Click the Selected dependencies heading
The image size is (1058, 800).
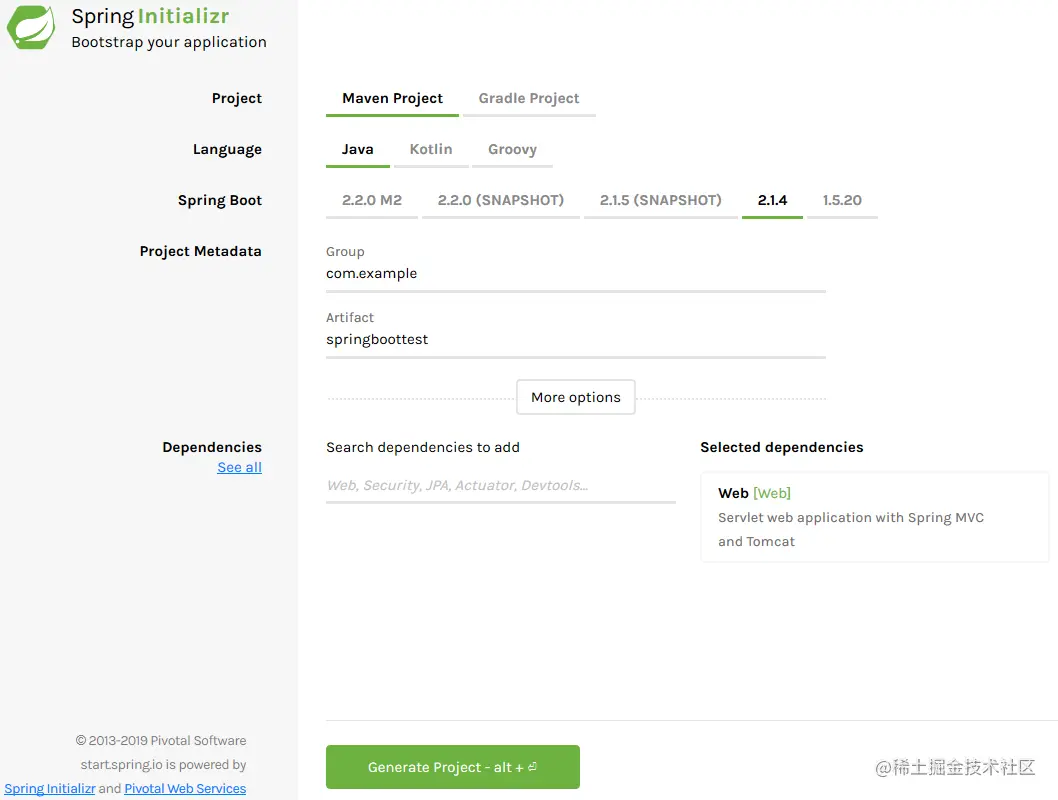coord(781,447)
